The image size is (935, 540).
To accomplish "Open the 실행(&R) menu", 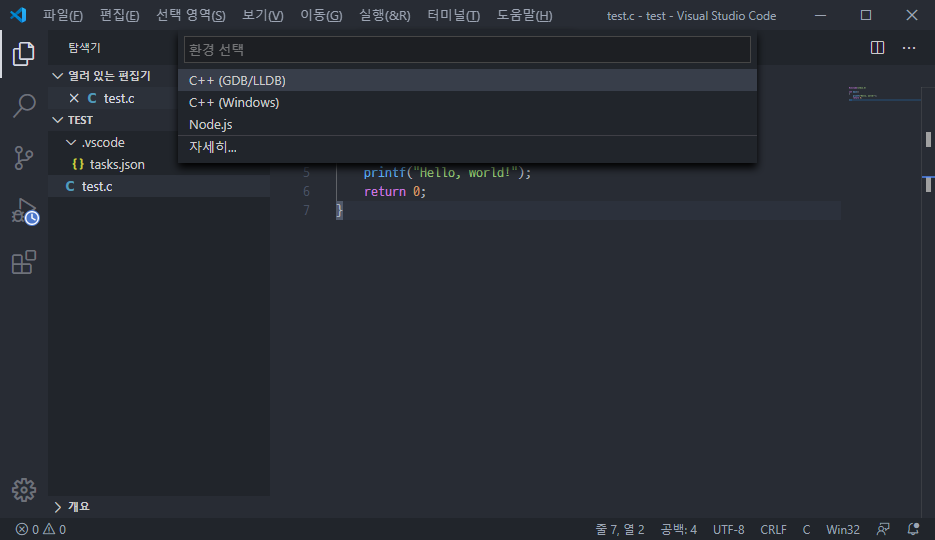I will pyautogui.click(x=385, y=15).
